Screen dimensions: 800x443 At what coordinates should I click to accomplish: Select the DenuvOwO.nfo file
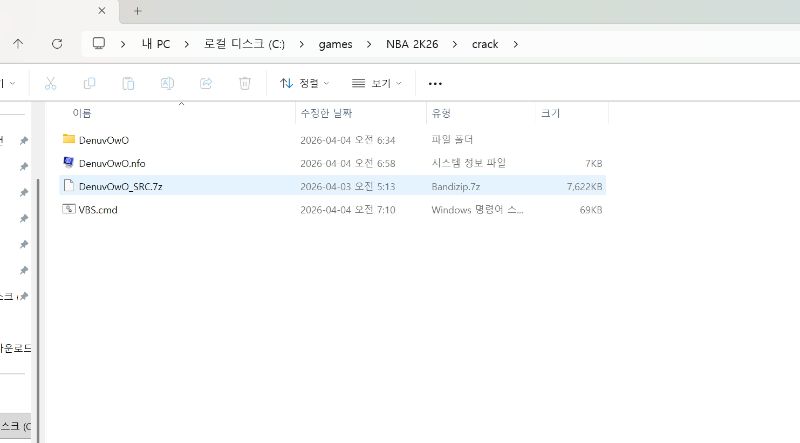tap(112, 163)
